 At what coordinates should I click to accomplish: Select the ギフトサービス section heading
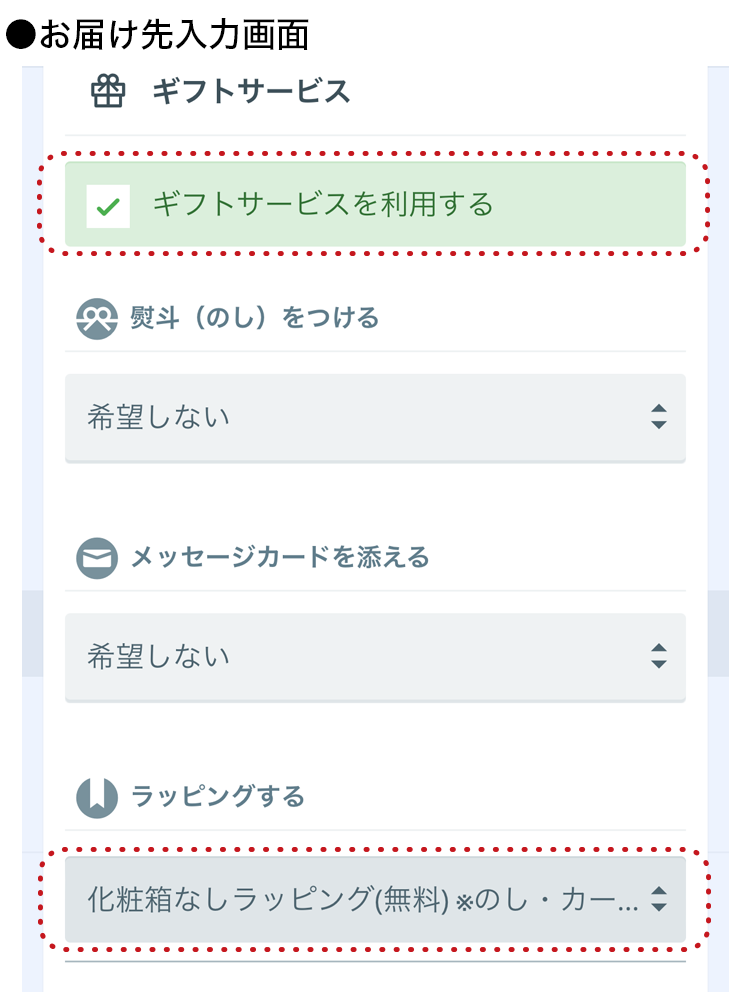coord(251,91)
